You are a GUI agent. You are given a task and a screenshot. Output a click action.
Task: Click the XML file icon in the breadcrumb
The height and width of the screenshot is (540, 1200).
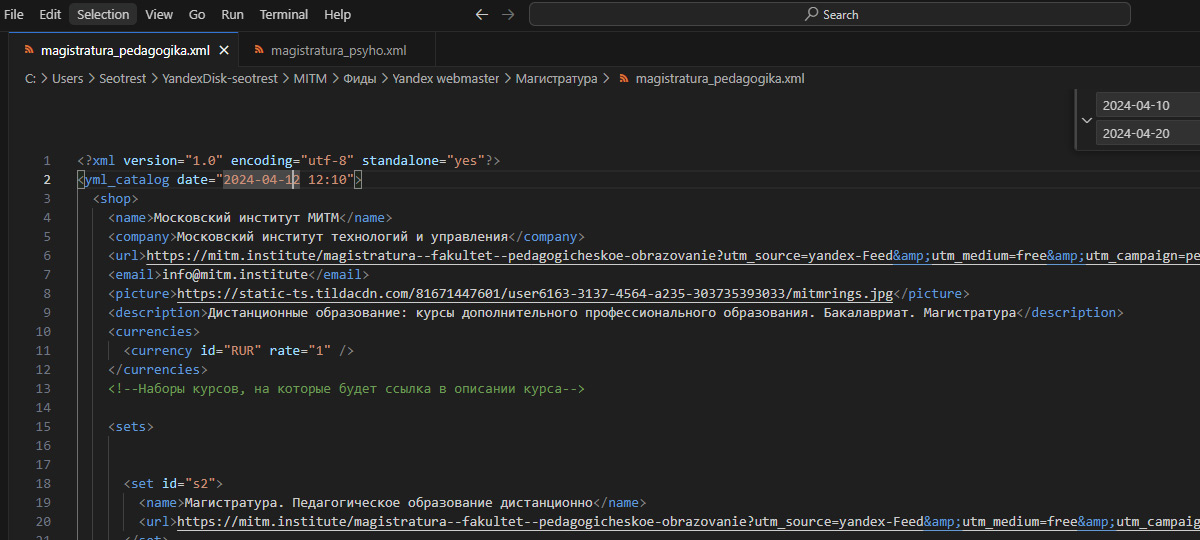tap(625, 78)
